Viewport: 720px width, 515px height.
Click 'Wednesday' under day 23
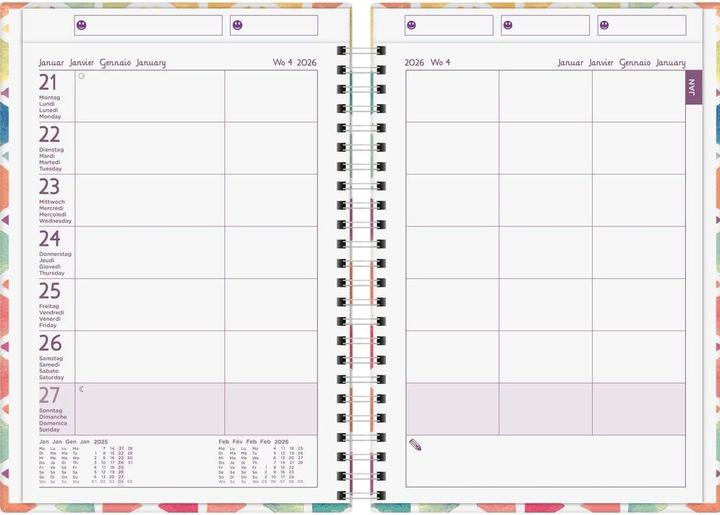pos(55,221)
